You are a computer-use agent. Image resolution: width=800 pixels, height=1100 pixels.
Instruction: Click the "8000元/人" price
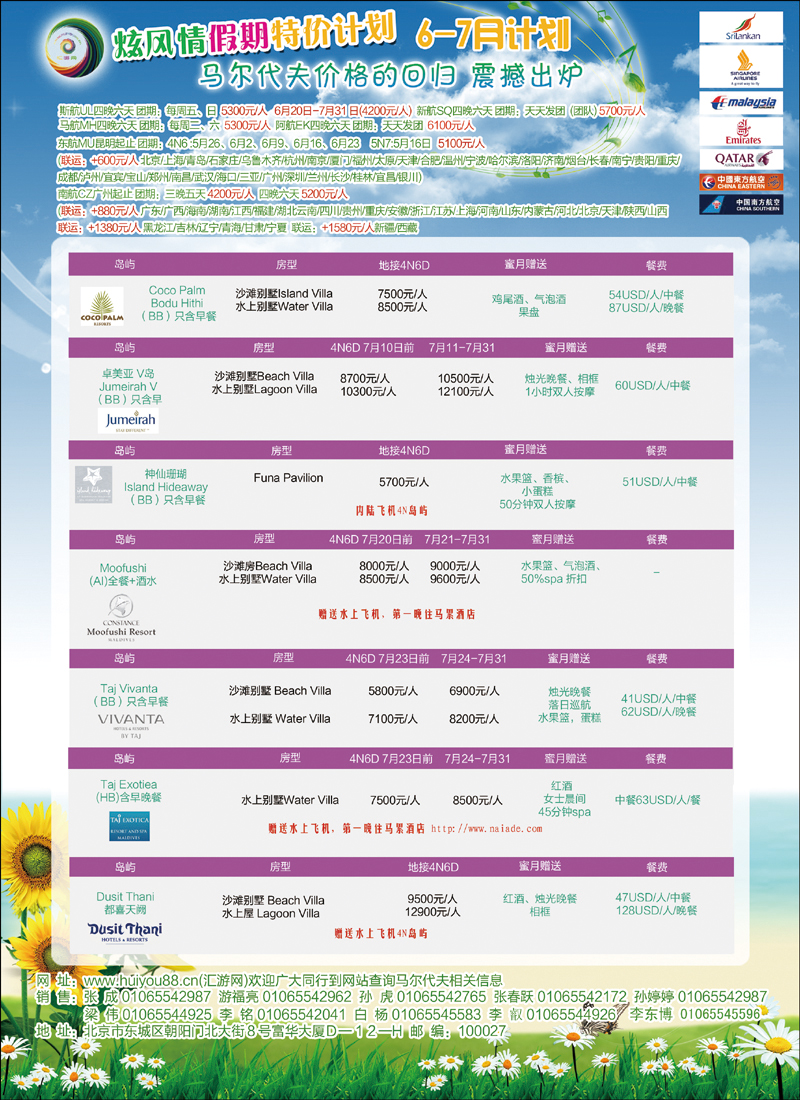[384, 566]
